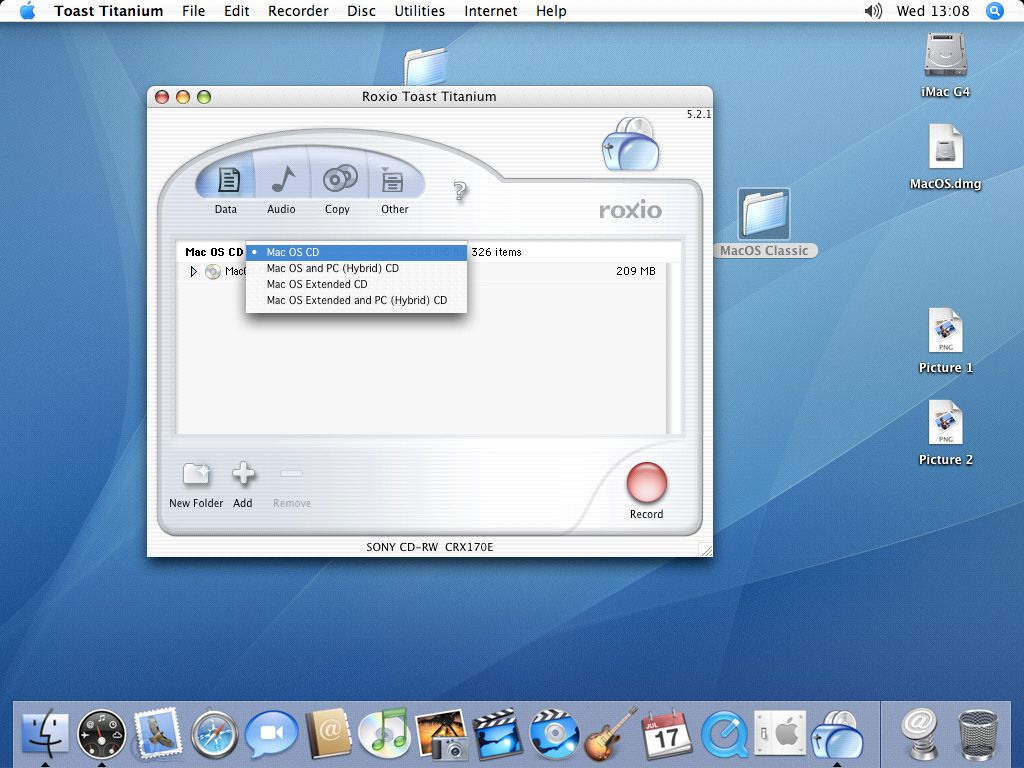The height and width of the screenshot is (768, 1024).
Task: Launch iTunes from the Dock
Action: [384, 734]
